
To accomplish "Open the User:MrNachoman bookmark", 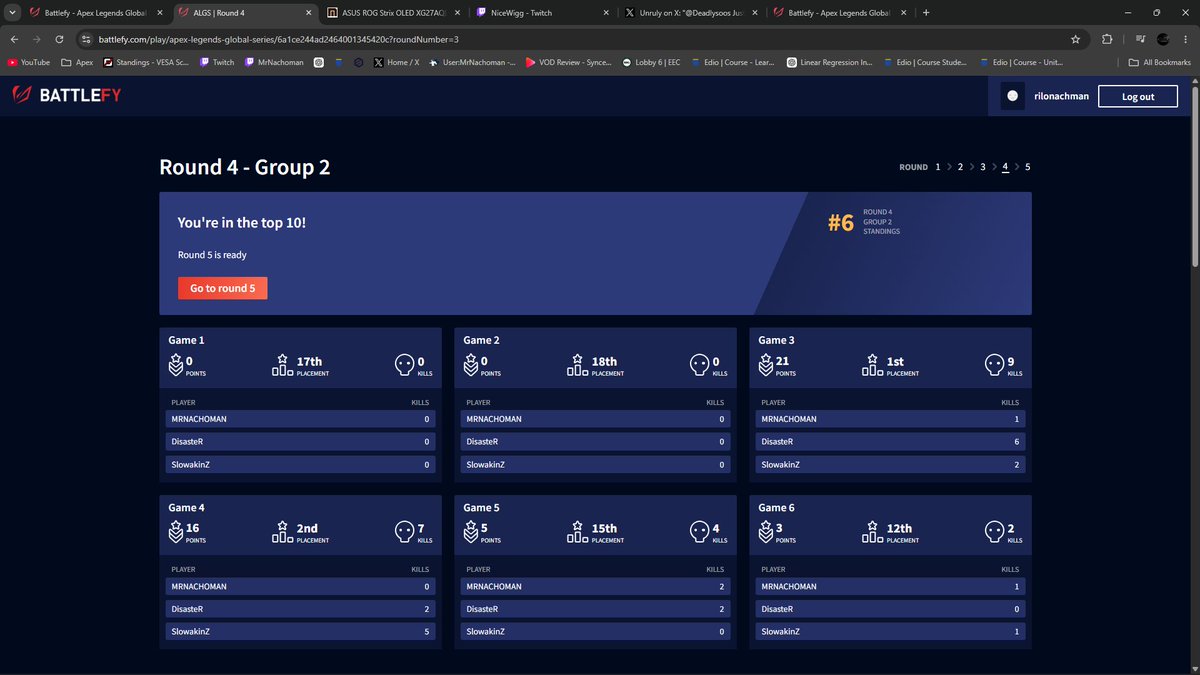I will [x=472, y=62].
